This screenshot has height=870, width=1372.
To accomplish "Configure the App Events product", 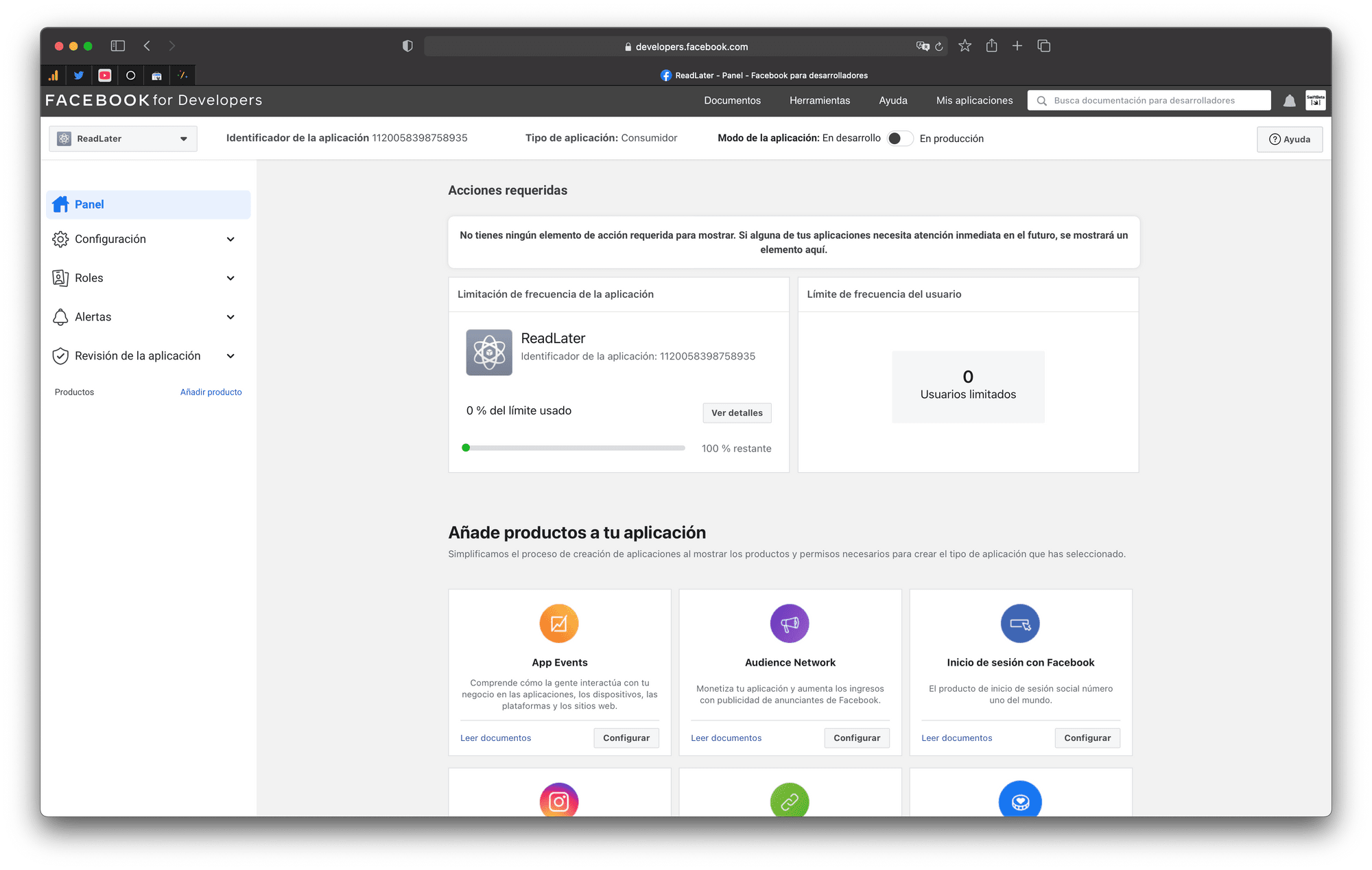I will [x=626, y=738].
